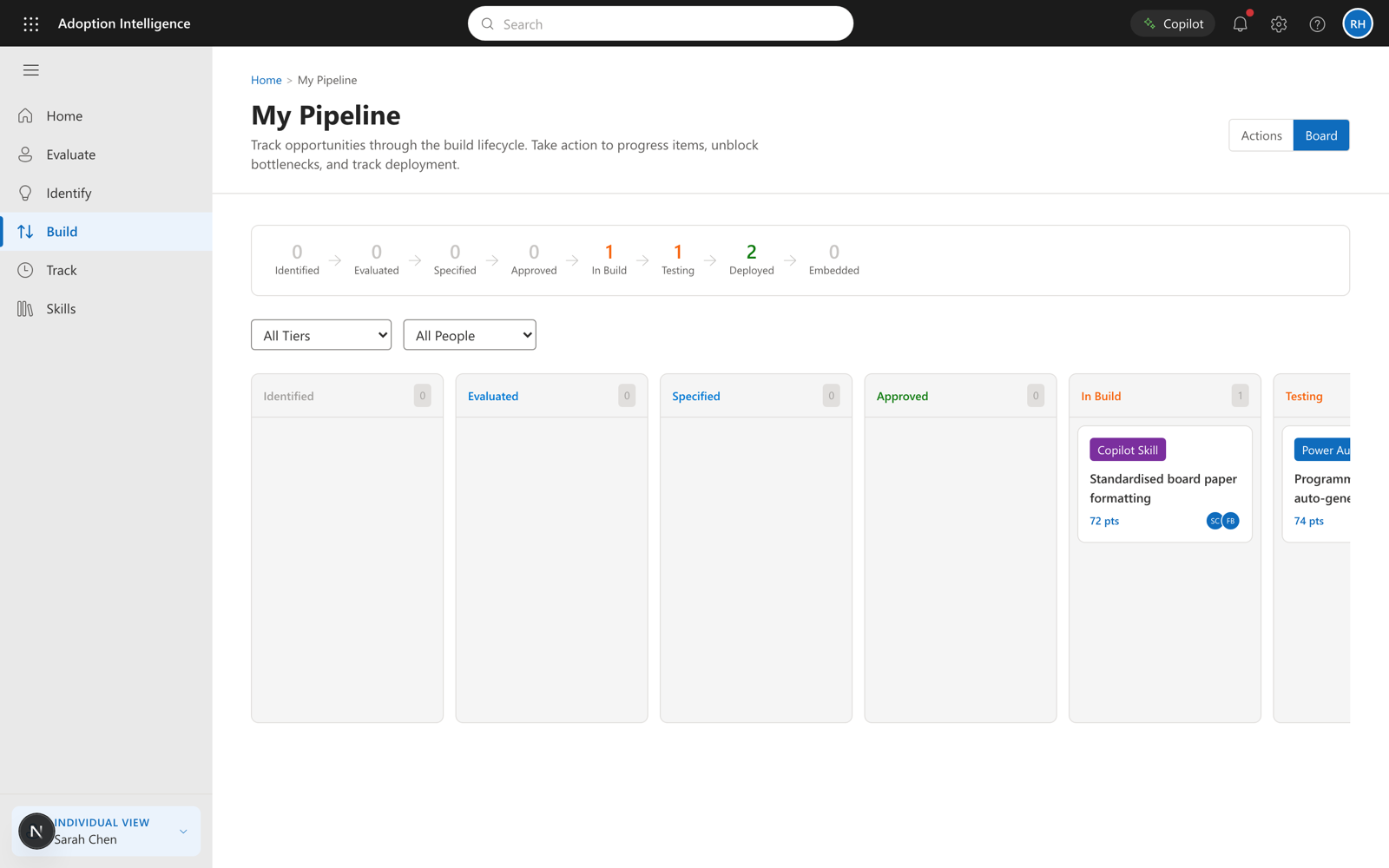This screenshot has width=1389, height=868.
Task: Open RH user profile avatar
Action: tap(1358, 23)
